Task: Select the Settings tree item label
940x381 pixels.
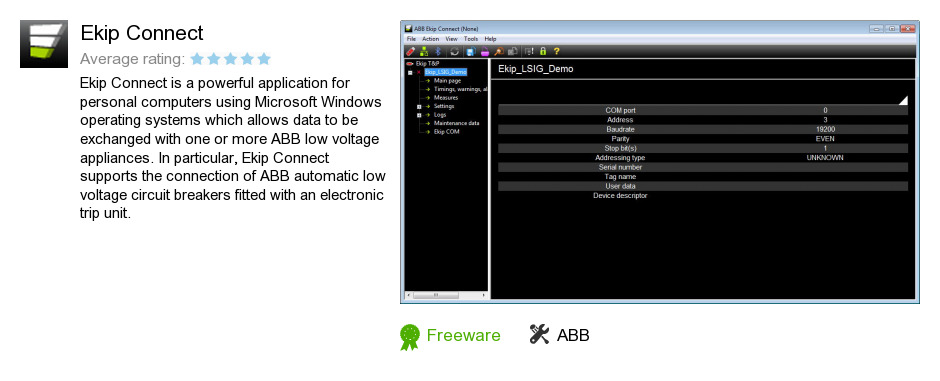Action: pos(444,106)
